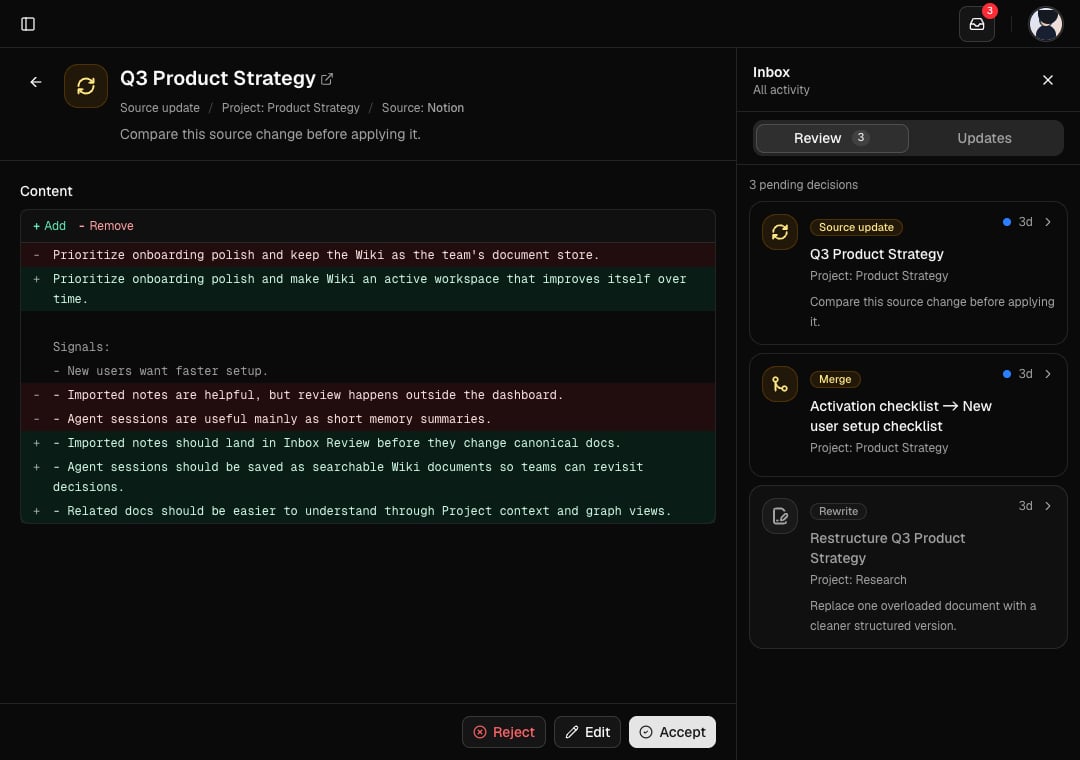Click the removed line about document store
The width and height of the screenshot is (1080, 760).
[368, 255]
